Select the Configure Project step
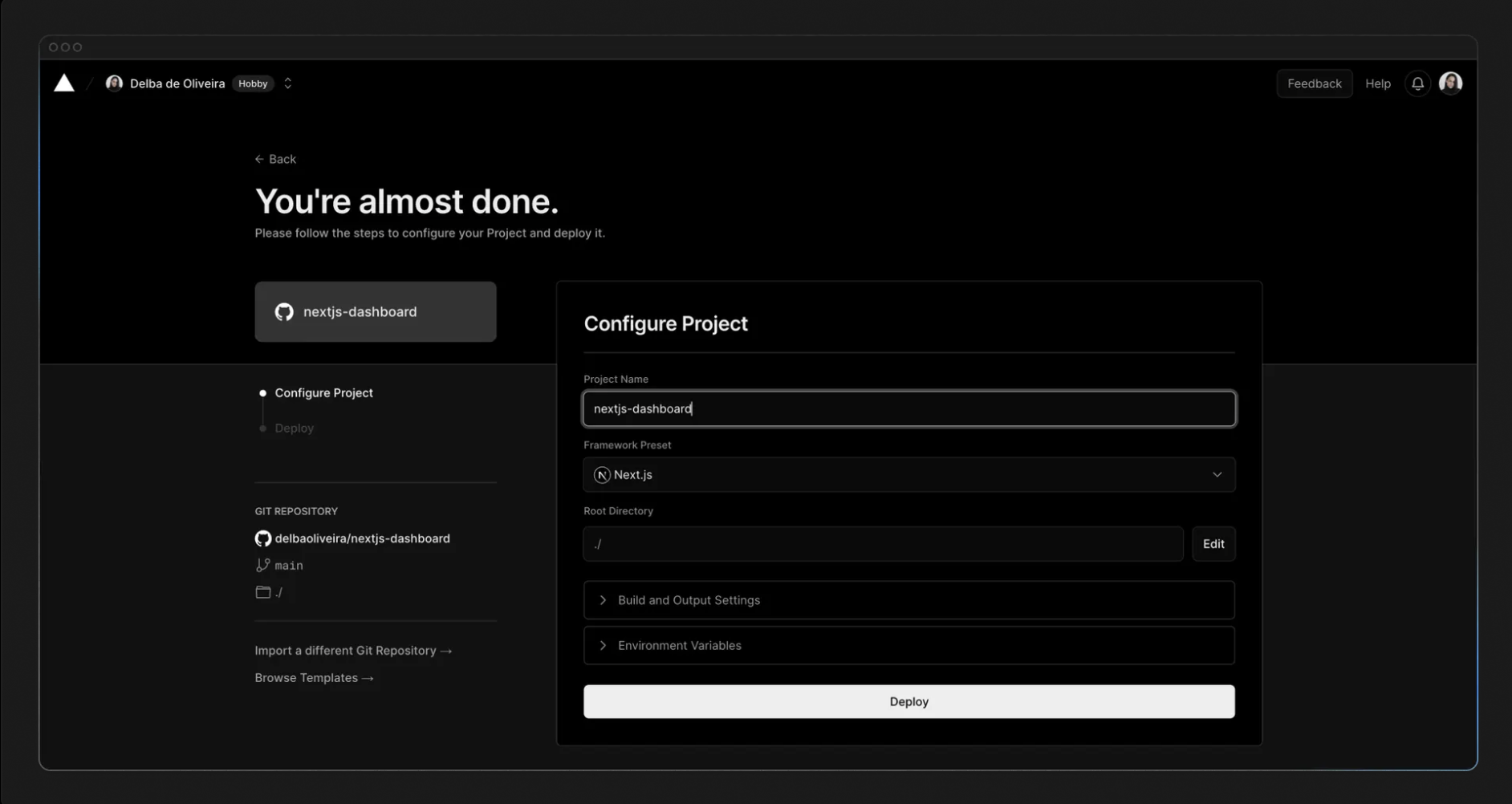Screen dimensions: 1512x804 [x=323, y=393]
